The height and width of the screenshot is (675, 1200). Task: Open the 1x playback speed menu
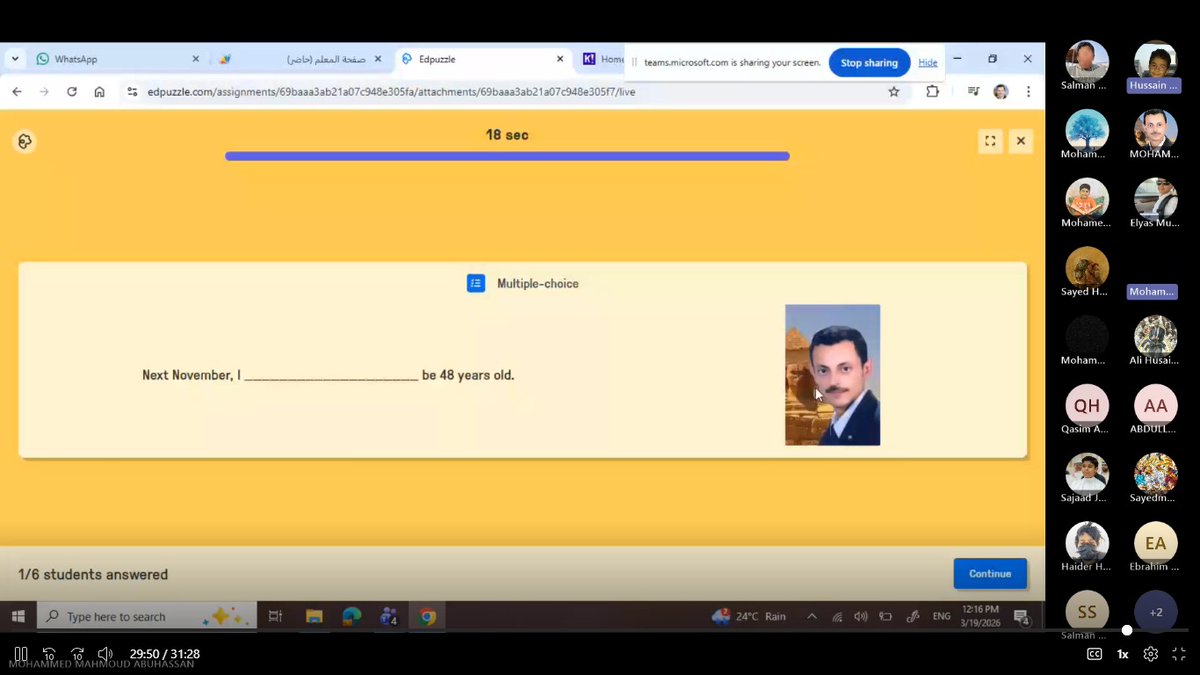(1122, 654)
